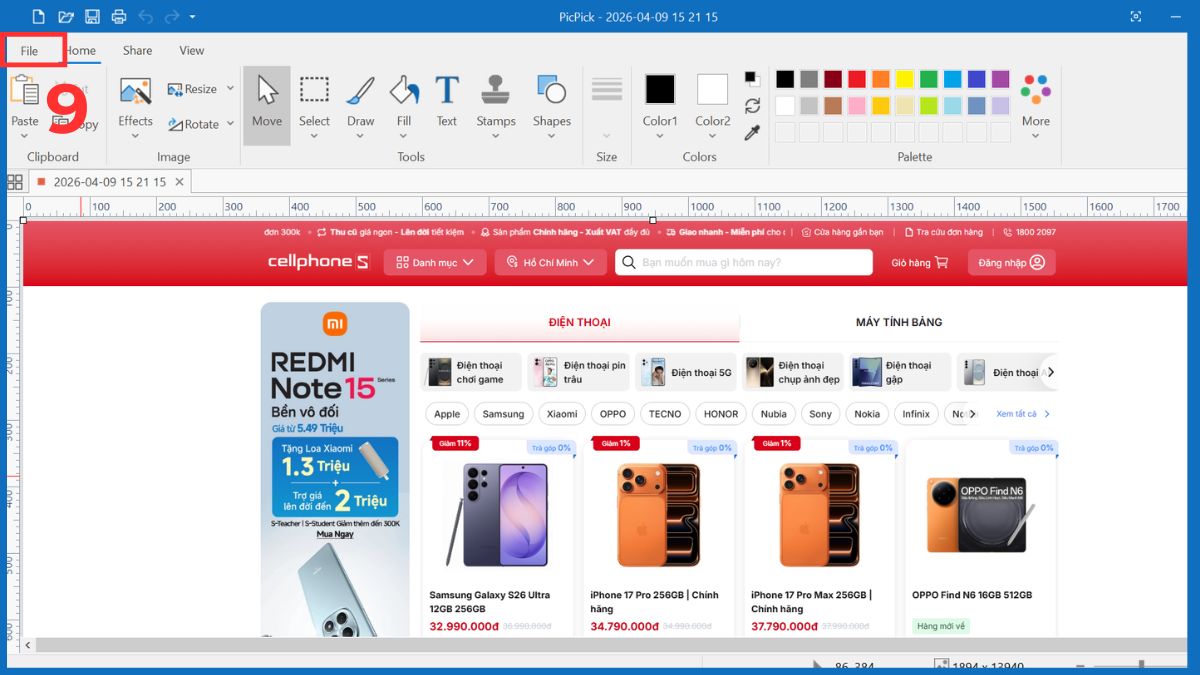Expand the Shapes dropdown arrow
The image size is (1200, 675).
552,137
